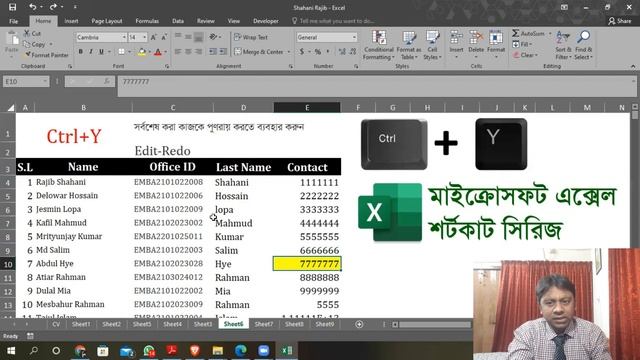The height and width of the screenshot is (360, 640).
Task: Activate the Format Painter brush
Action: point(47,55)
